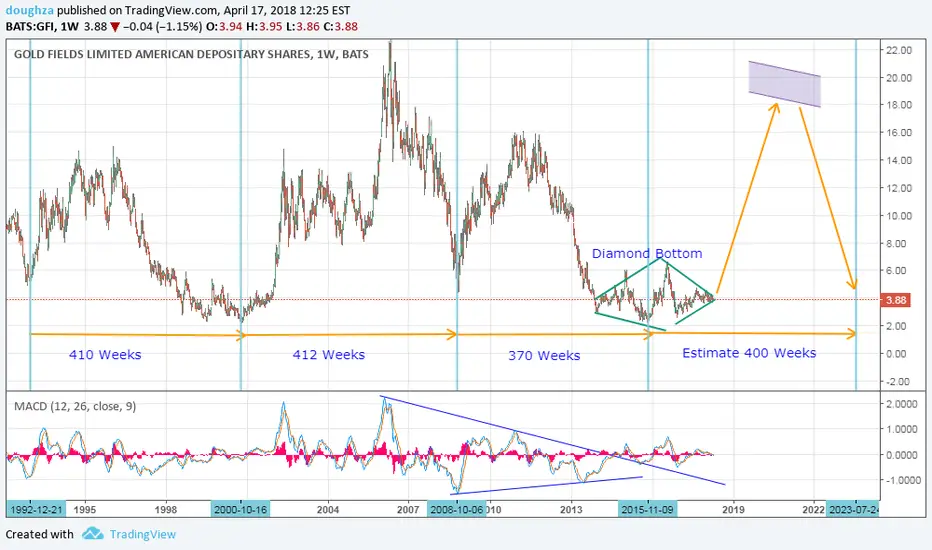Click the Estimate 400 Weeks label
Image resolution: width=932 pixels, height=550 pixels.
[x=749, y=353]
